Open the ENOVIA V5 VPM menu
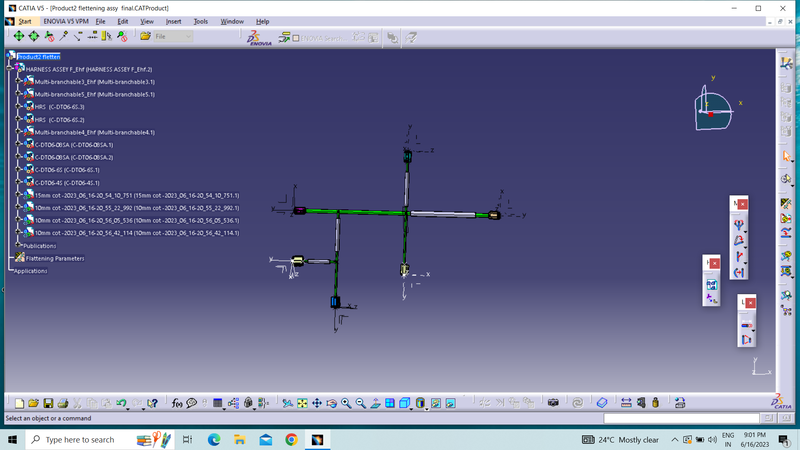This screenshot has height=450, width=800. coord(66,21)
